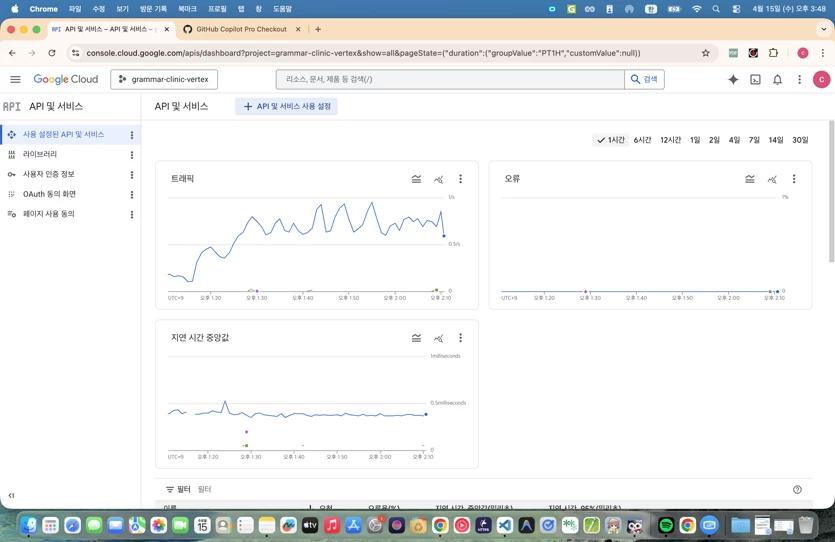This screenshot has width=835, height=542.
Task: Open grammar-clinic-vertex project selector
Action: (164, 79)
